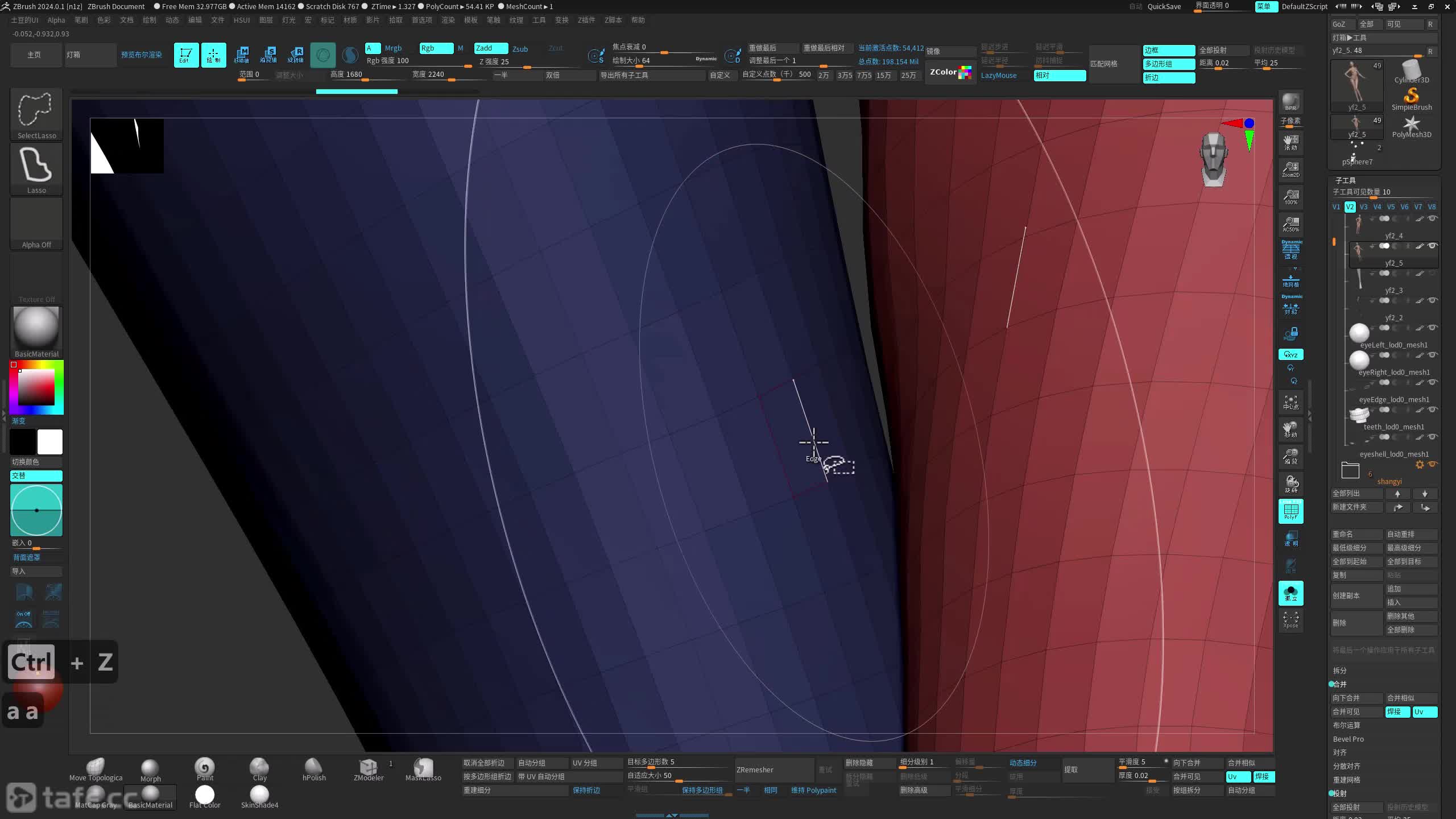Click the 中心点 frame icon
Screen dimensions: 1456x819
(x=1291, y=402)
